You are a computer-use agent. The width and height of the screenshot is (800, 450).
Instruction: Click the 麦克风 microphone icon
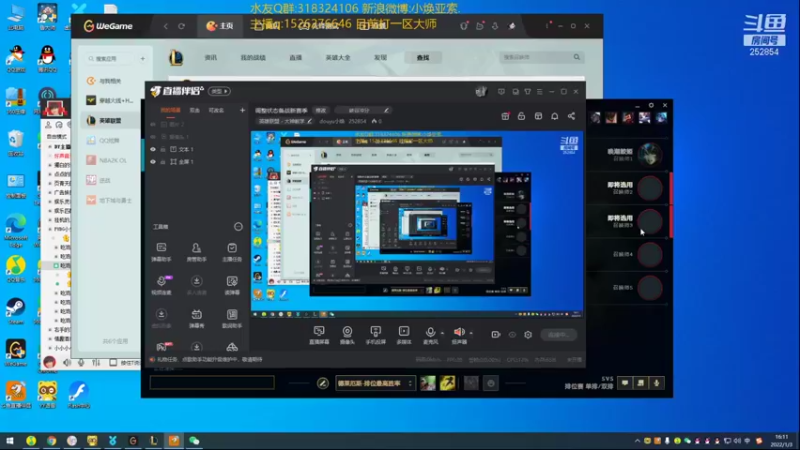(431, 333)
